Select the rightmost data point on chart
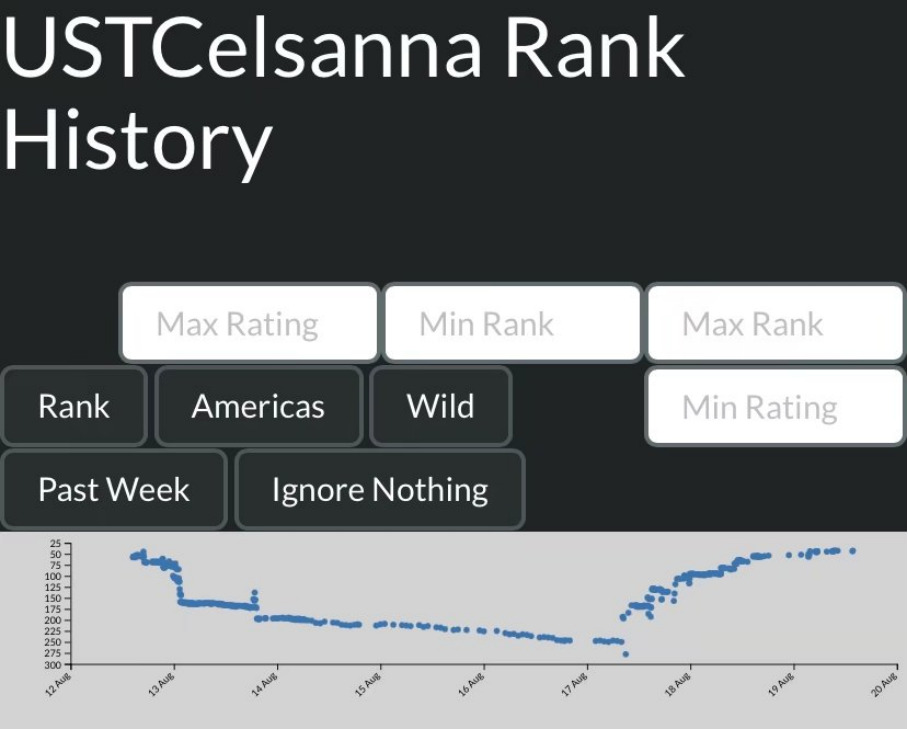This screenshot has height=729, width=908. click(852, 551)
